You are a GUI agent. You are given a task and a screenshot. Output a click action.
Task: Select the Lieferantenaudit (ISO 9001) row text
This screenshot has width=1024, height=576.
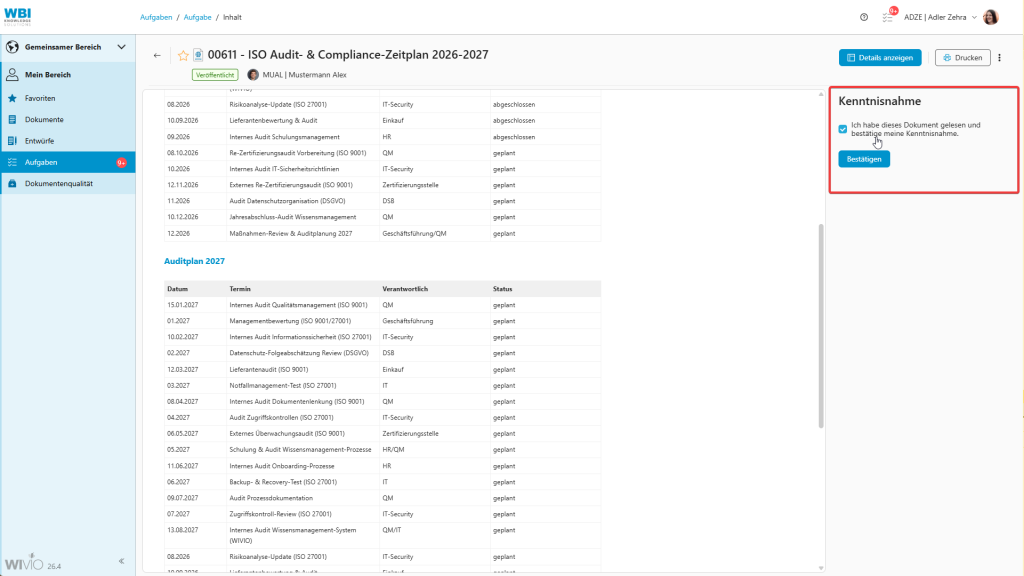point(268,370)
